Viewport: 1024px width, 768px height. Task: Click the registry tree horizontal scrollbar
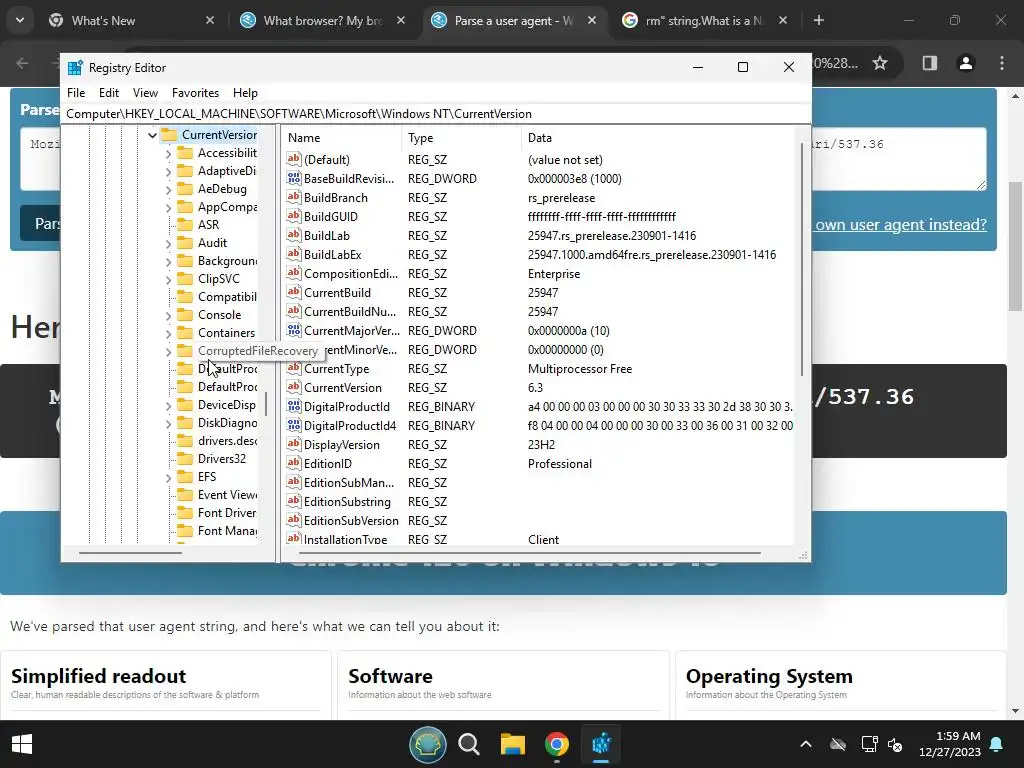click(131, 553)
